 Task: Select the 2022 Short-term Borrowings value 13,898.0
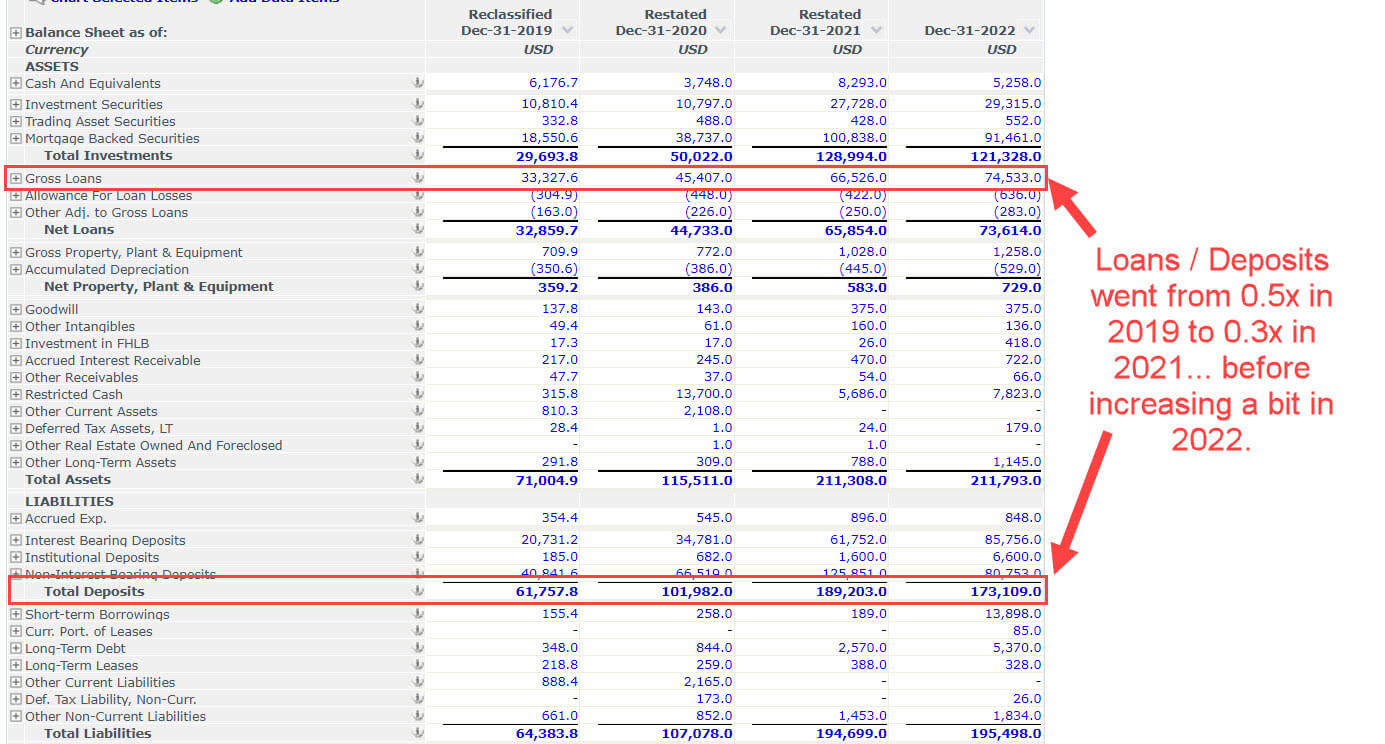pyautogui.click(x=1013, y=614)
